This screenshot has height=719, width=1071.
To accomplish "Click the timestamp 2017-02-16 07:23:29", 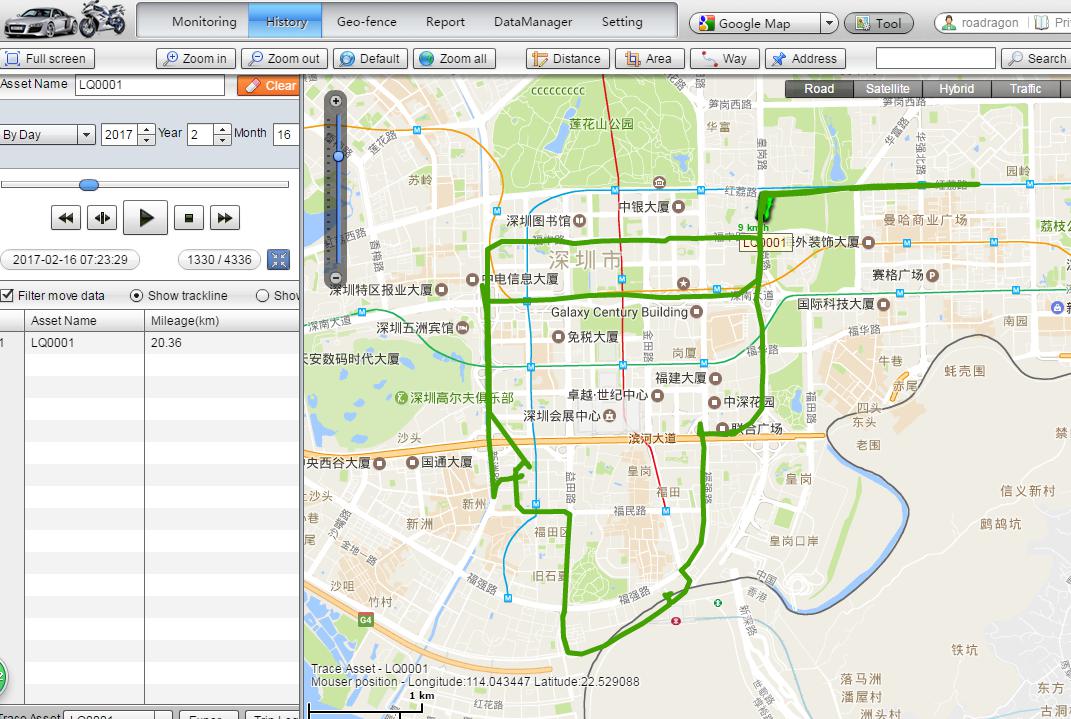I will coord(70,259).
